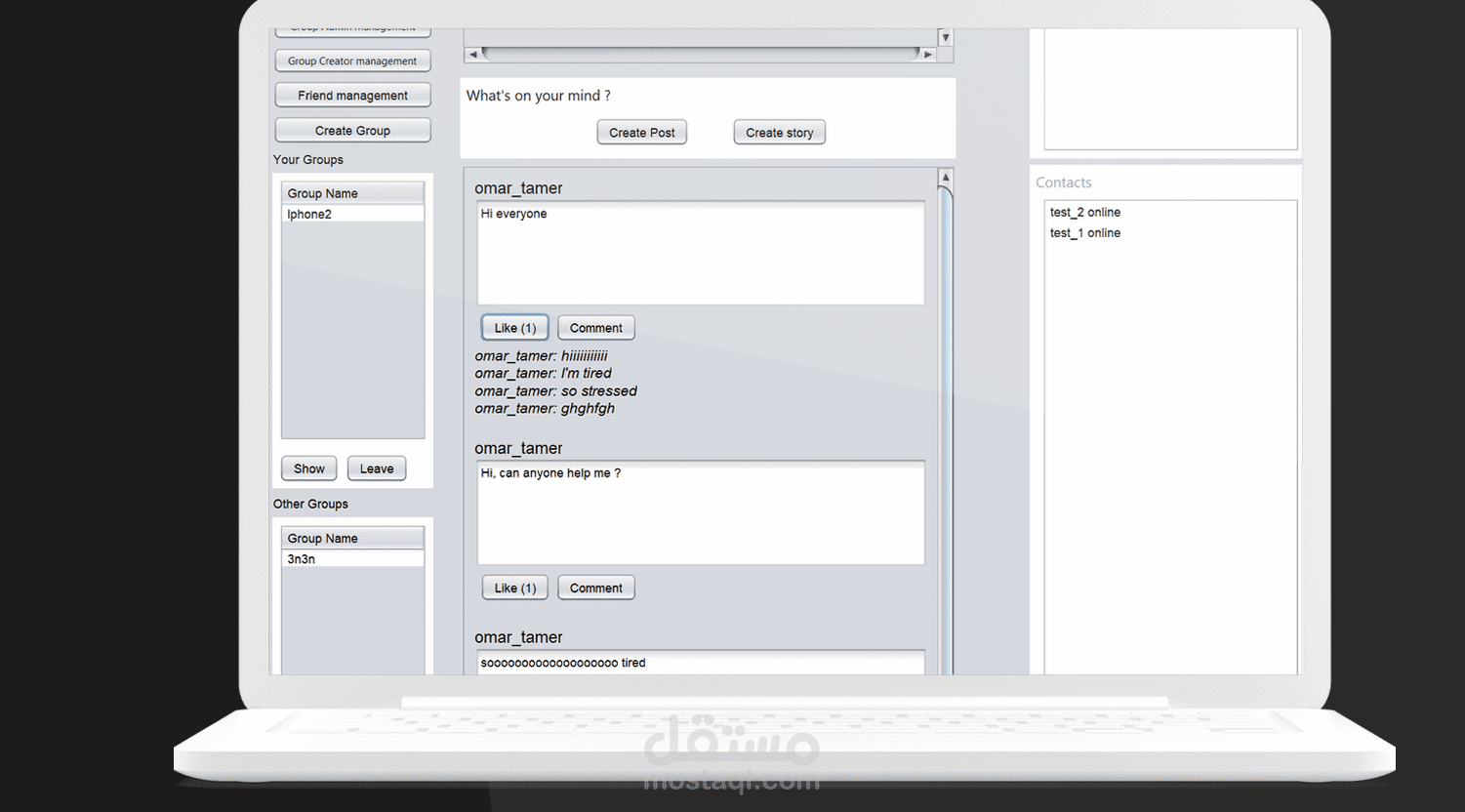
Task: Click comment 'omar_tamer: so stressed'
Action: [555, 390]
